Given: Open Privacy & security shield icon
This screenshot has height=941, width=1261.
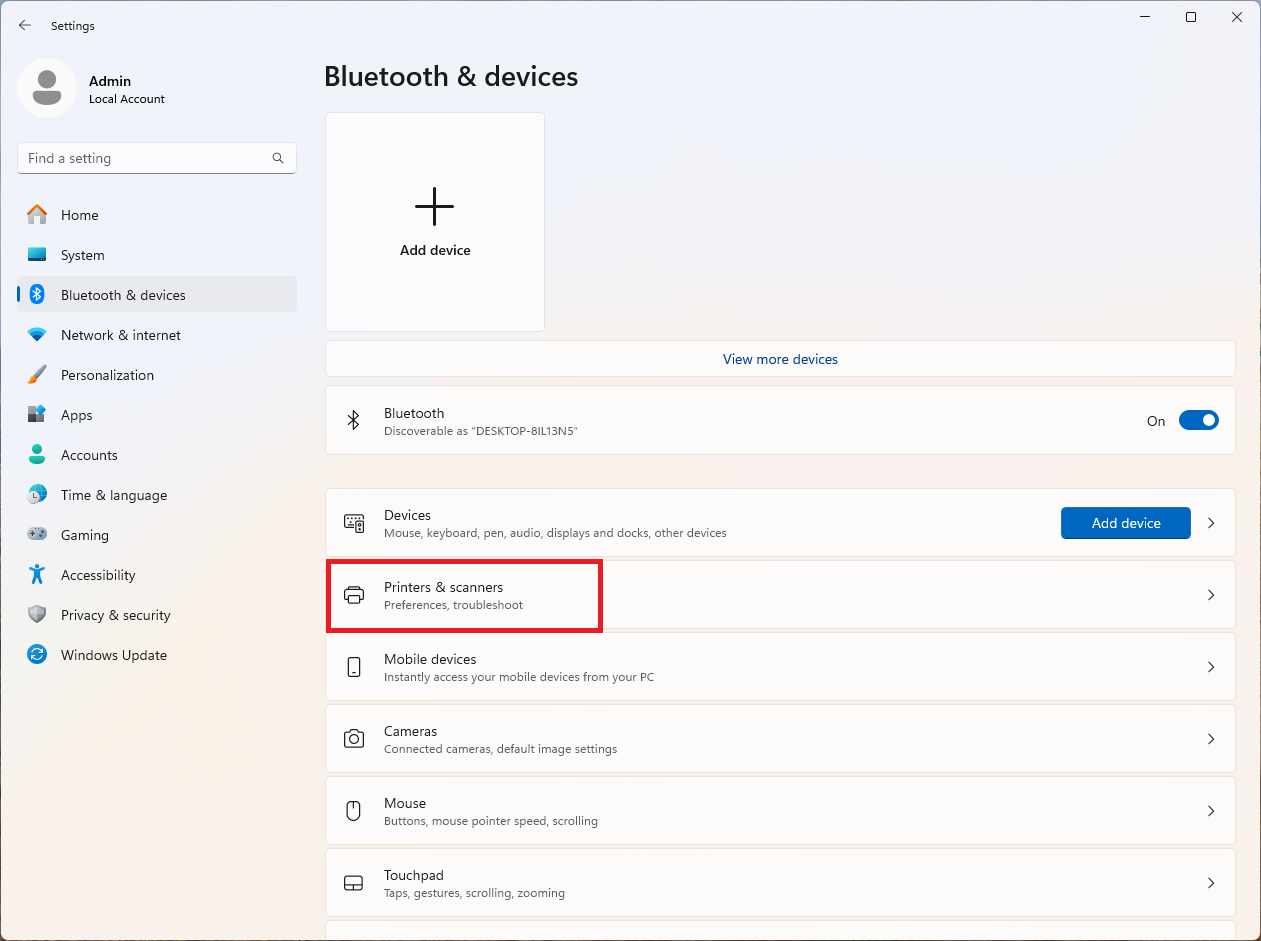Looking at the screenshot, I should [x=37, y=615].
